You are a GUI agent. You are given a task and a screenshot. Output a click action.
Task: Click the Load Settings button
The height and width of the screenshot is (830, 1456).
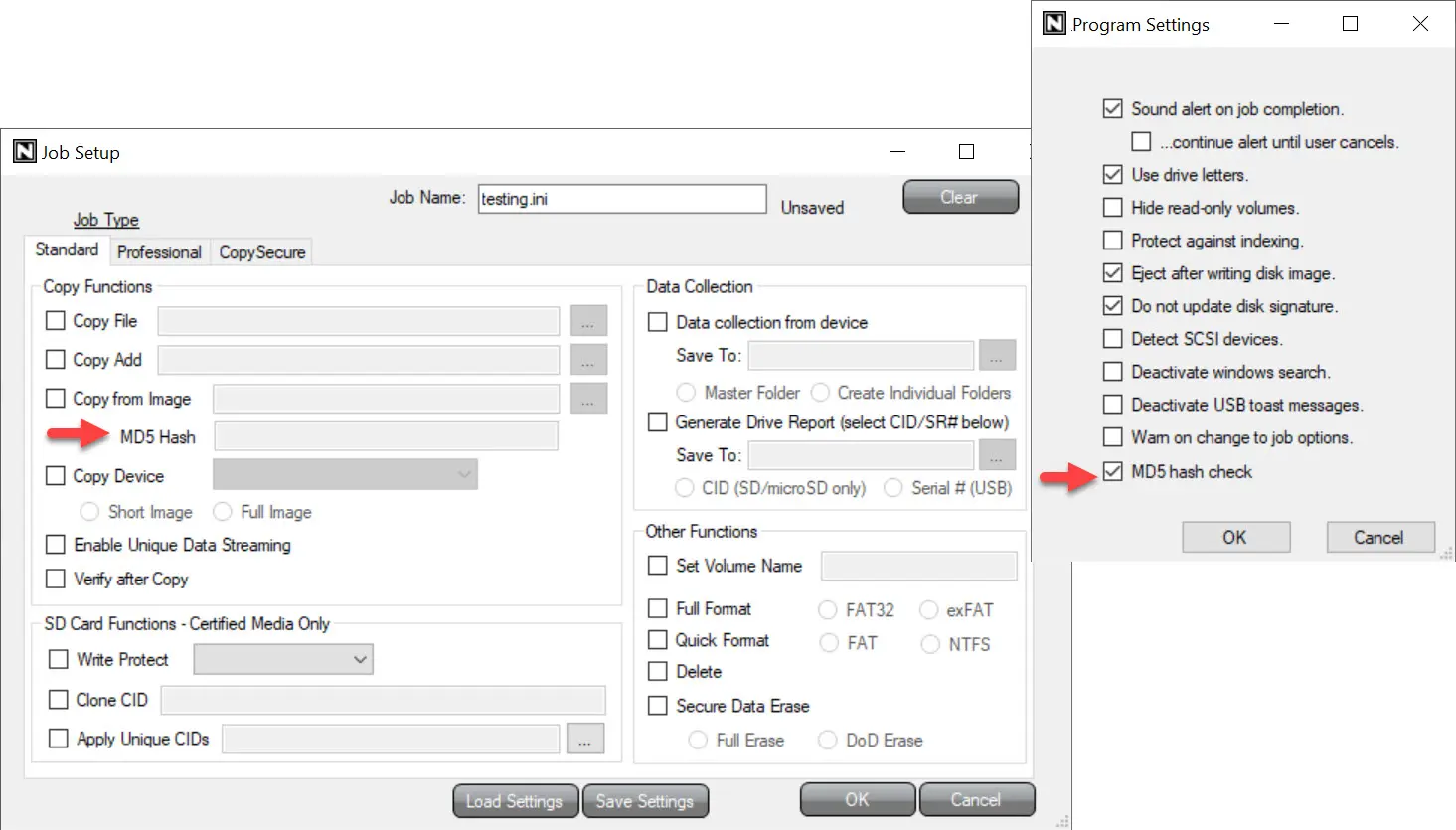pos(515,801)
